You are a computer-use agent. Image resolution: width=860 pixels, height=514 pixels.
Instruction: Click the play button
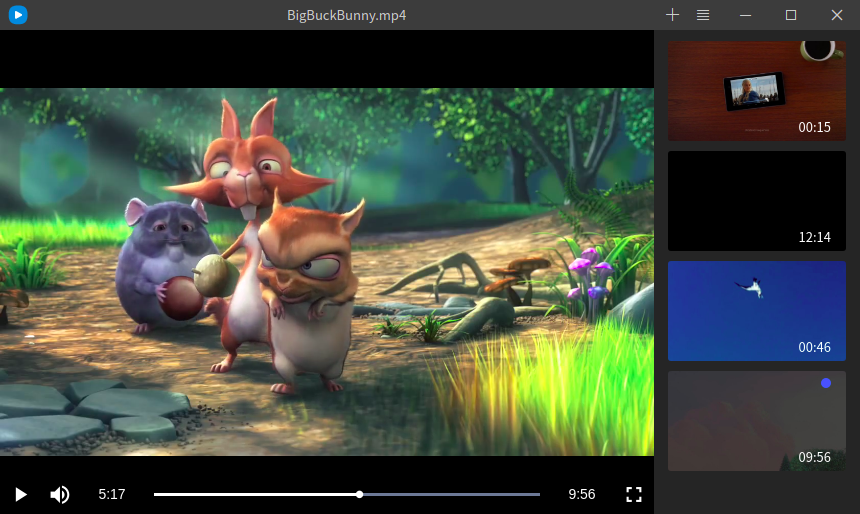(21, 494)
